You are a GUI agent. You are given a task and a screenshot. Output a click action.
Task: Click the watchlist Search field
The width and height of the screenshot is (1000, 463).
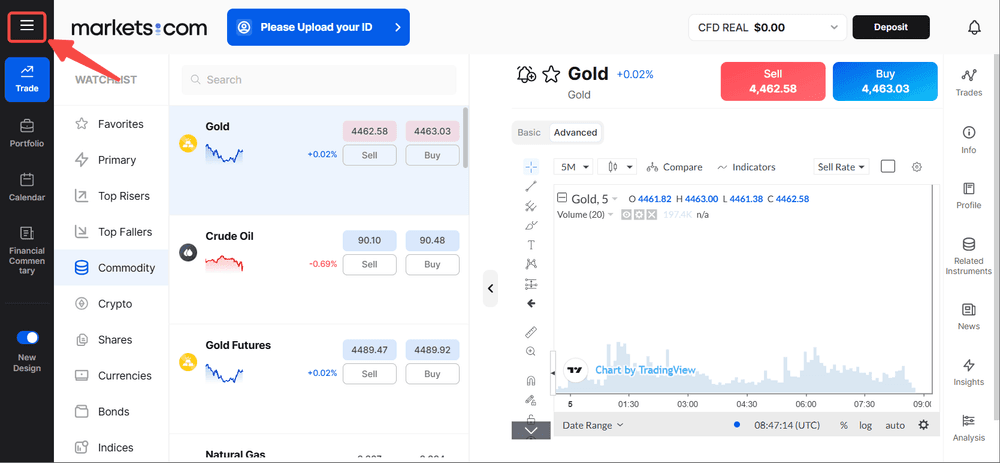click(319, 80)
